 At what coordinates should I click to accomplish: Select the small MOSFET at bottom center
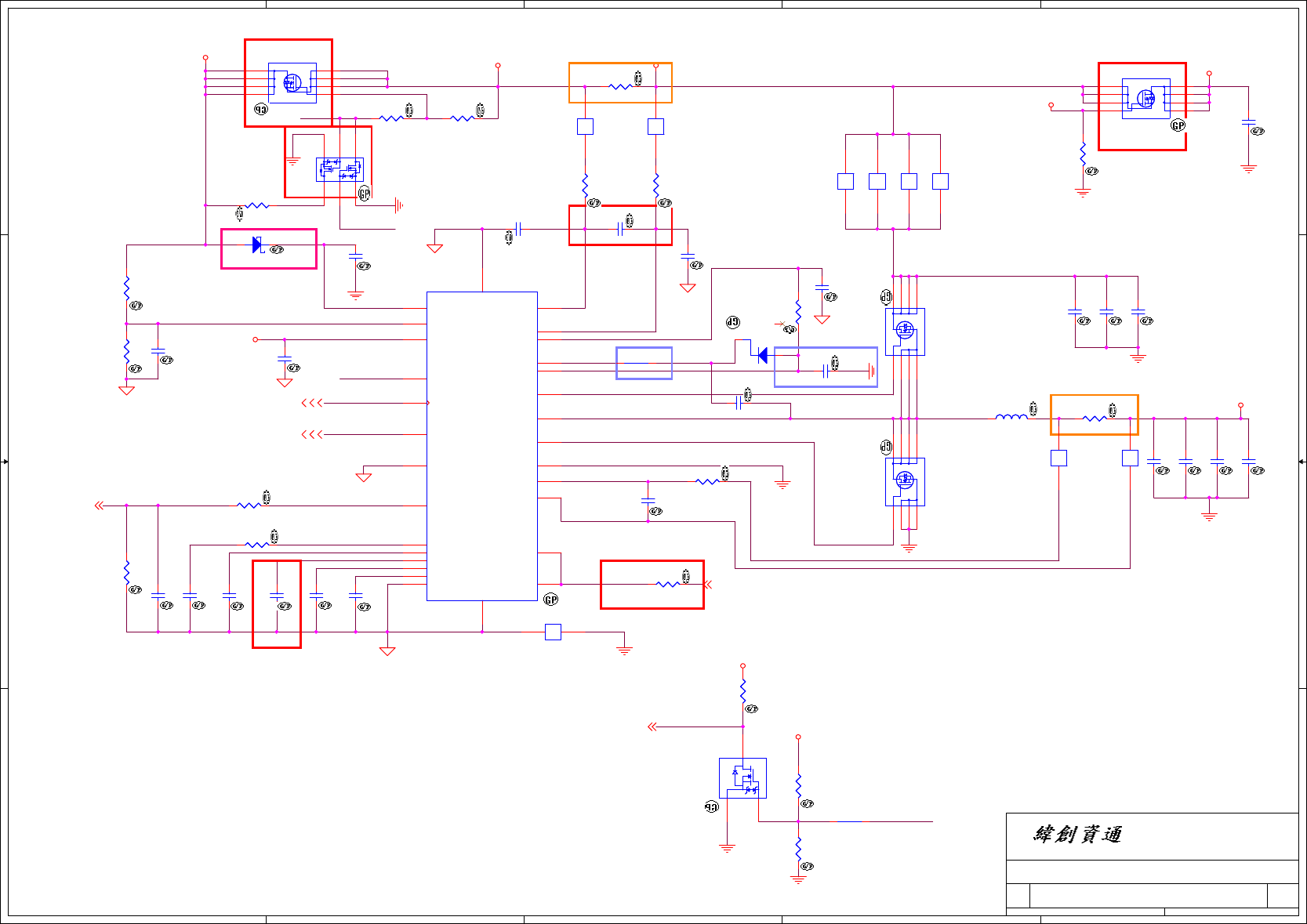point(742,778)
